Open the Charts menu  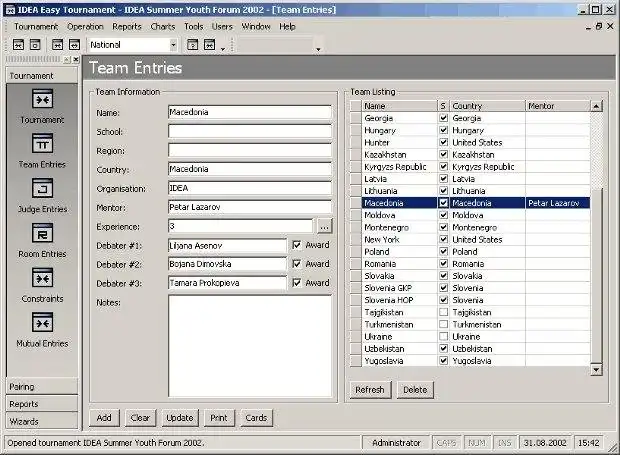[x=163, y=26]
